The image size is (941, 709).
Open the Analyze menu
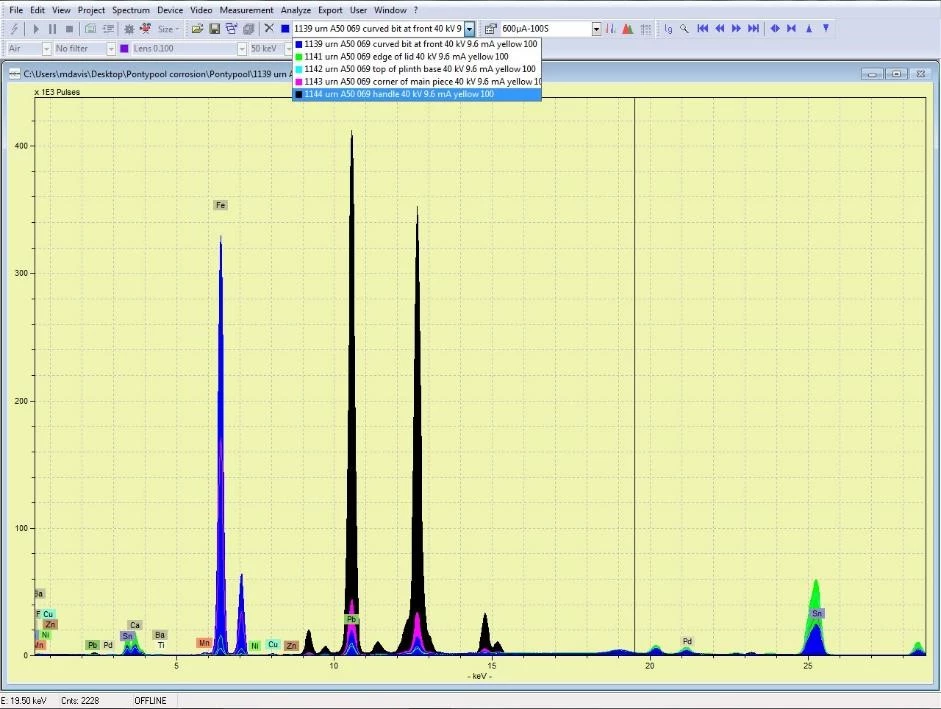(x=295, y=10)
